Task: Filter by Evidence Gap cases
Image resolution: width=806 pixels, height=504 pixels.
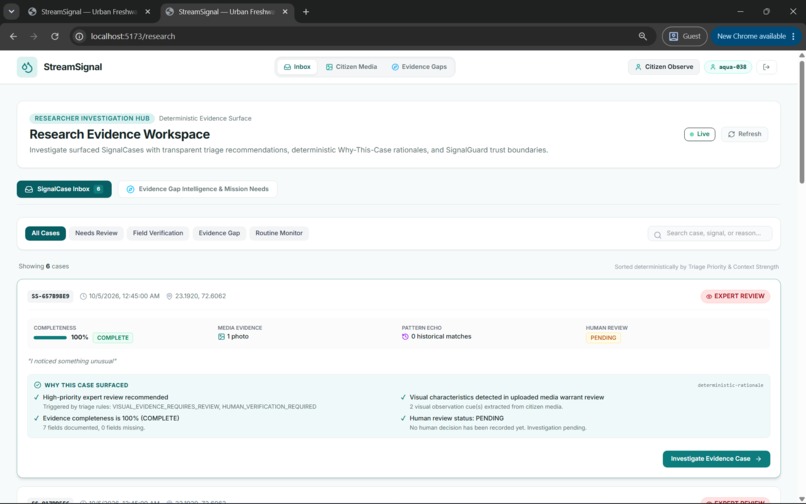Action: [x=219, y=233]
